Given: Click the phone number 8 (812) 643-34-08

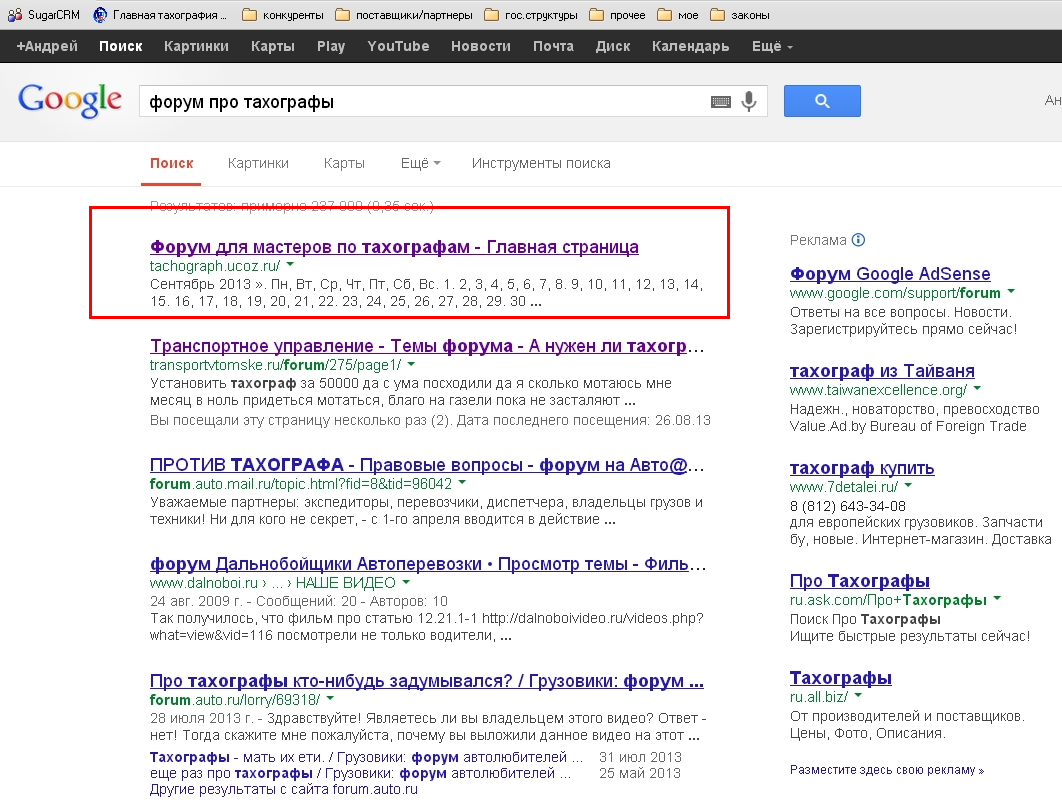Looking at the screenshot, I should point(847,506).
